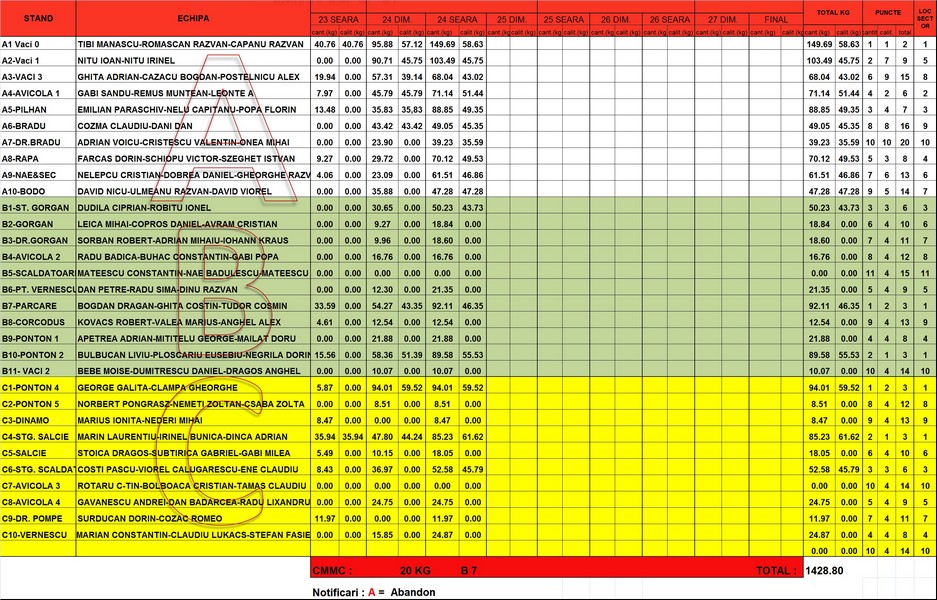
Task: Select stand cell B11- VACI 2
Action: [x=38, y=371]
